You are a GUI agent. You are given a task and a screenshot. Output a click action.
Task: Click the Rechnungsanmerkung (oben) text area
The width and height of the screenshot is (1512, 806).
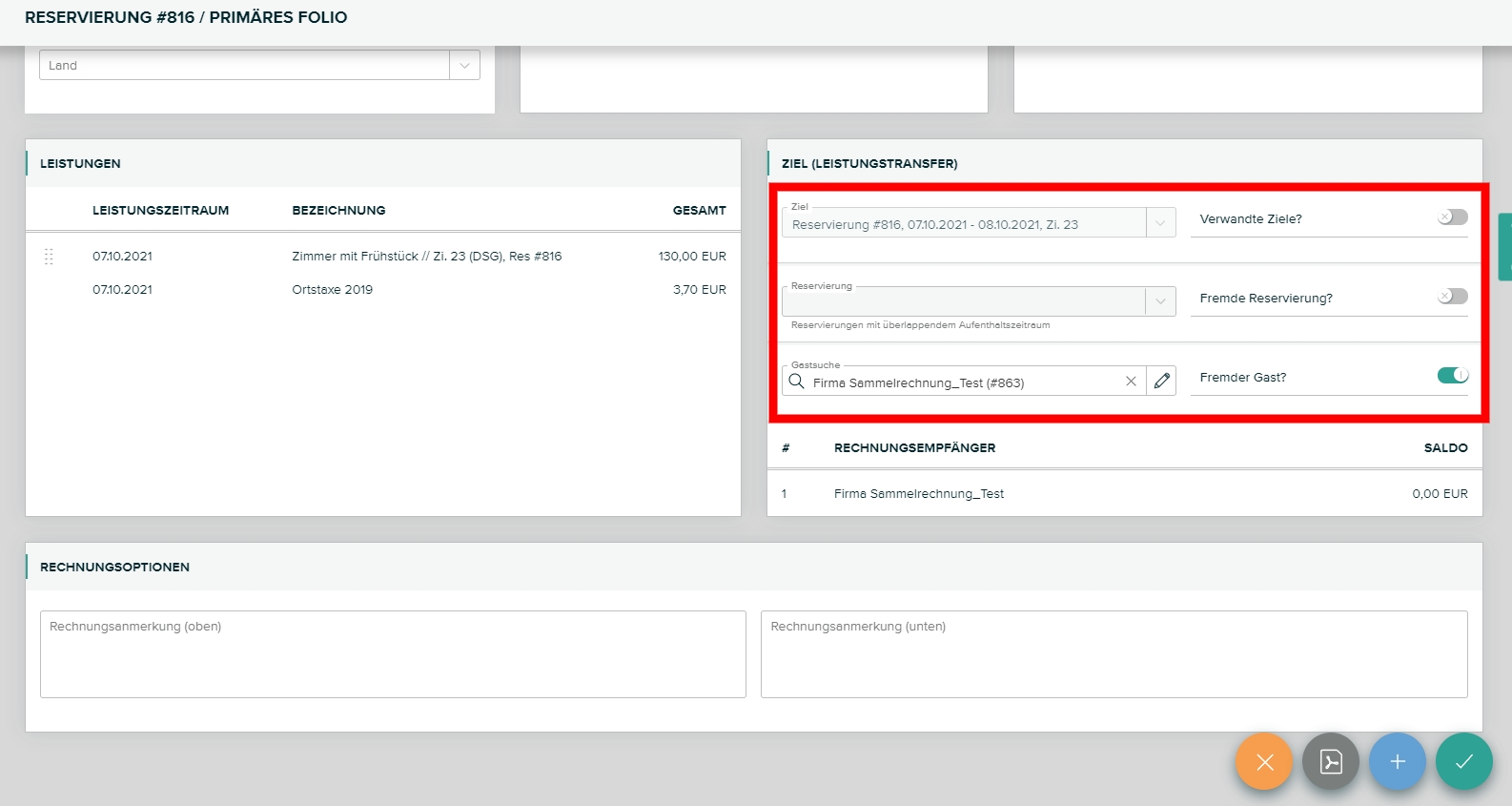(x=393, y=654)
